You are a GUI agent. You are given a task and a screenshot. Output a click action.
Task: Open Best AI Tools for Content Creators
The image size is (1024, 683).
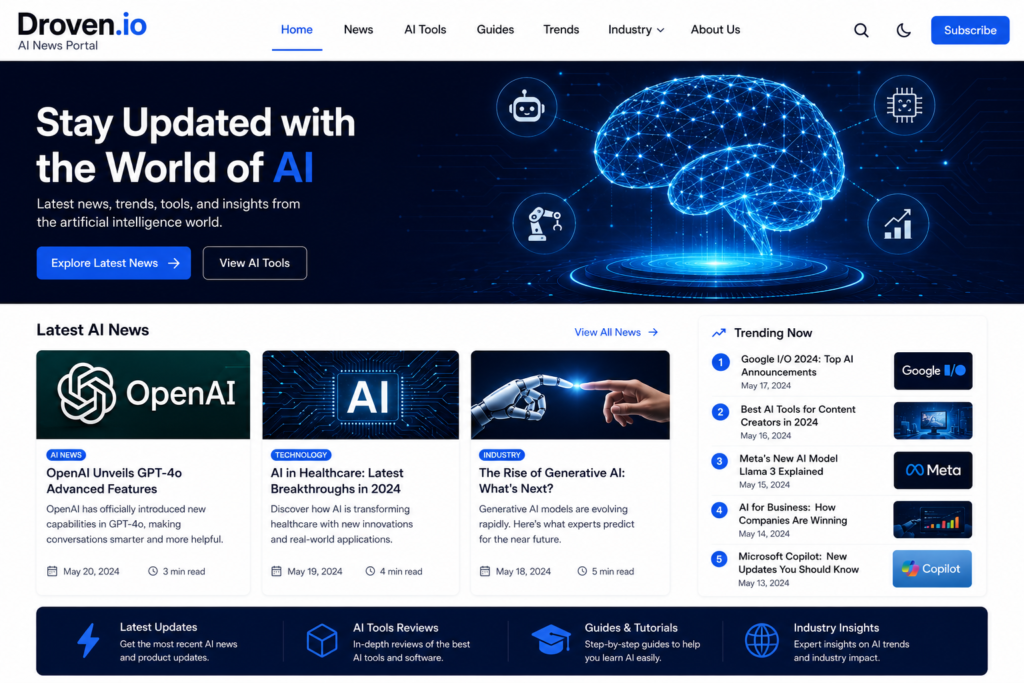(x=797, y=416)
